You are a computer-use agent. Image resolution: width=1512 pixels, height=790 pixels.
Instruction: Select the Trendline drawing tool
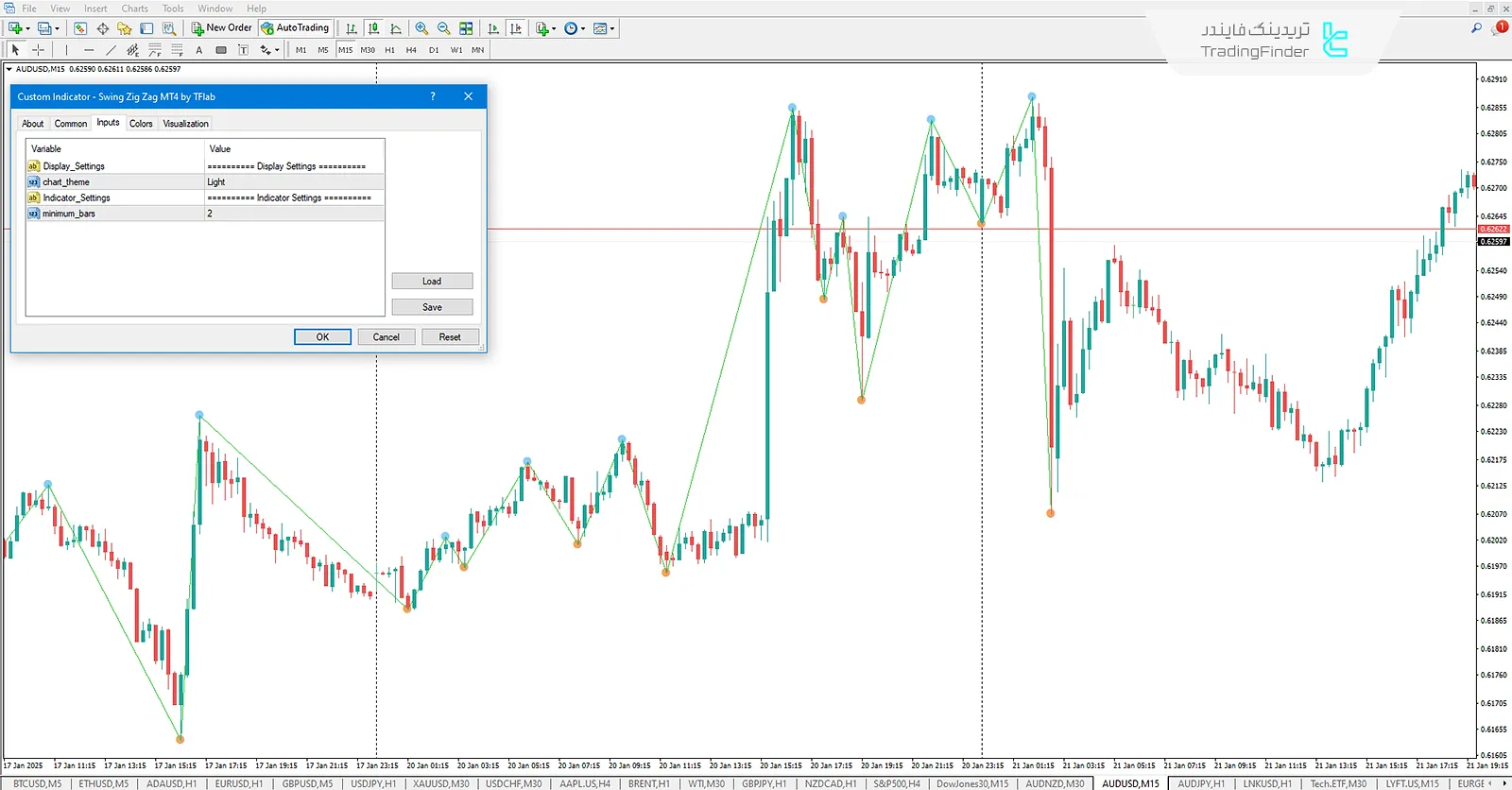[x=111, y=50]
